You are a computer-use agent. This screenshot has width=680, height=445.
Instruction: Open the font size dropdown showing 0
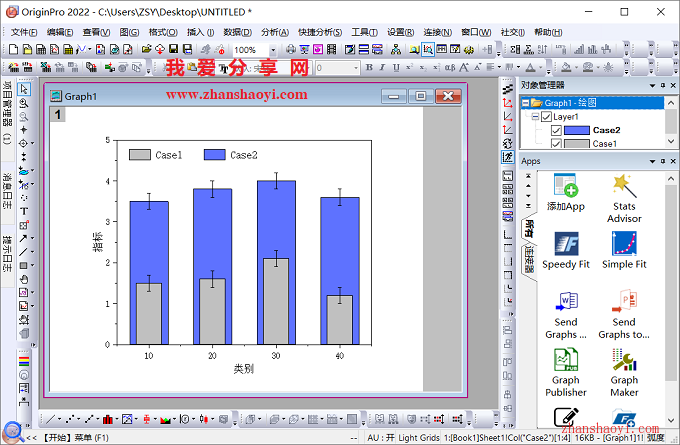(x=356, y=68)
